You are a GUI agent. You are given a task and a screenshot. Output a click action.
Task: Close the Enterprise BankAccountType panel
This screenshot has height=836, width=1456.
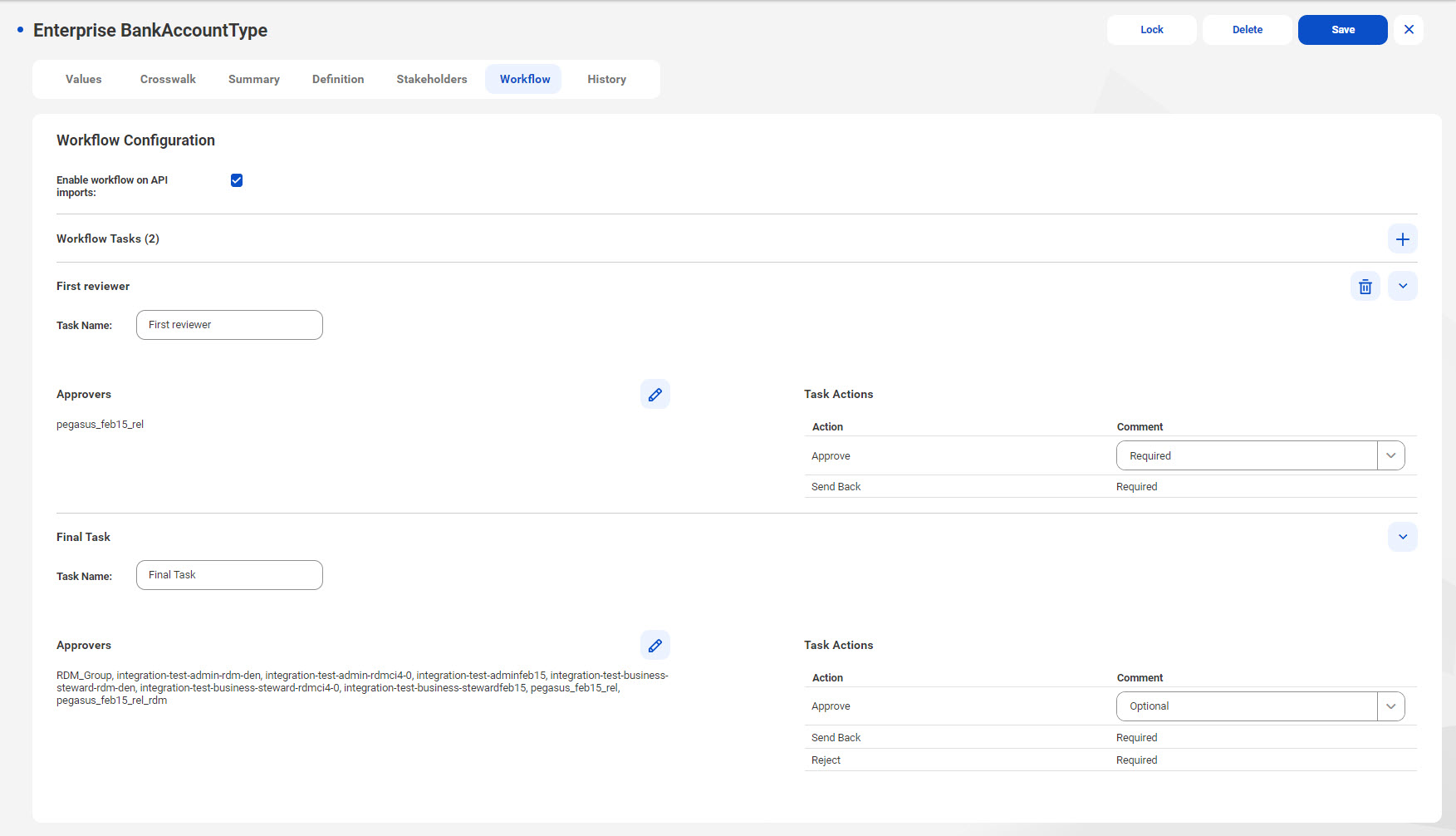(1409, 30)
